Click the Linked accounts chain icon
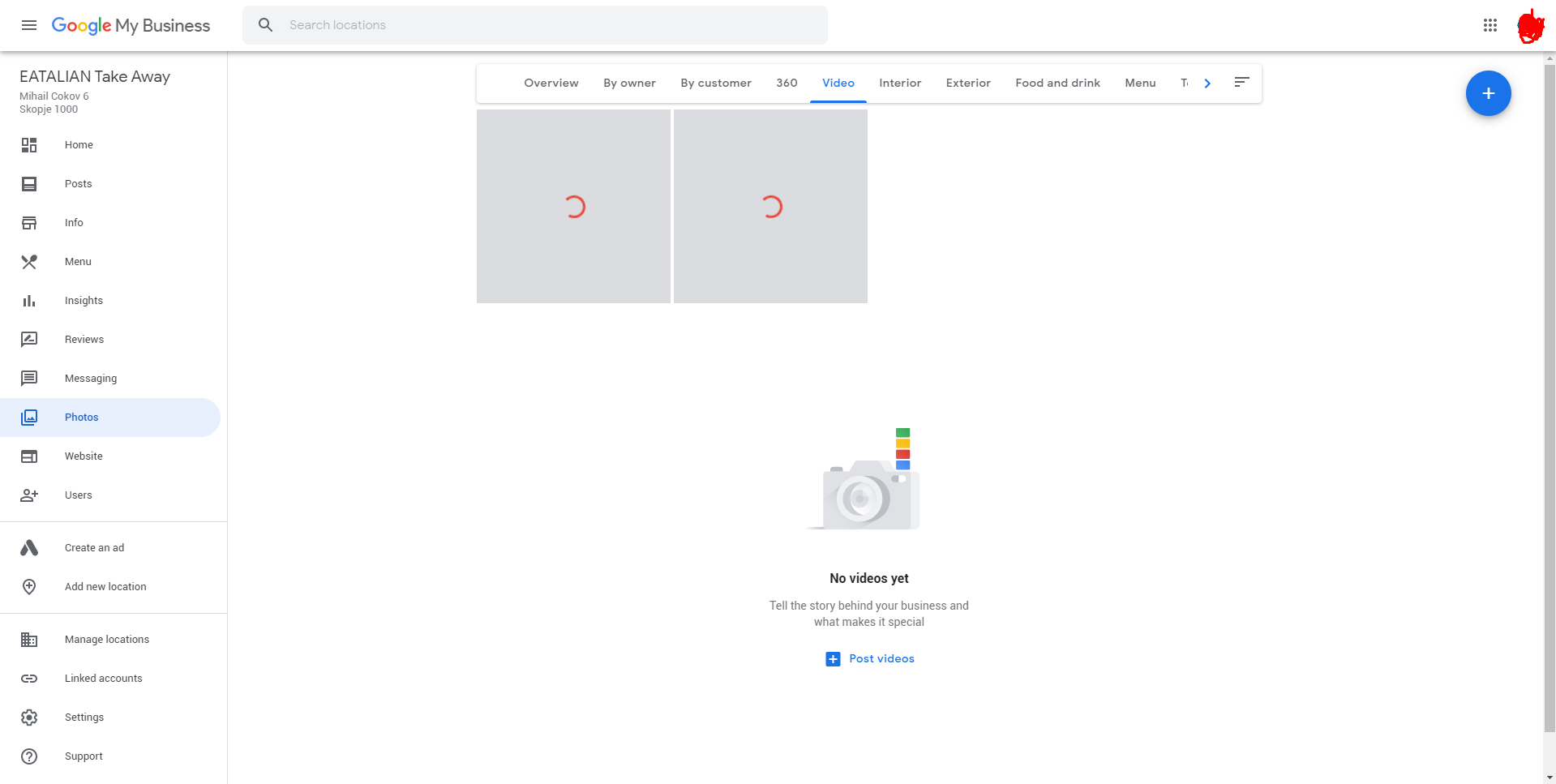The height and width of the screenshot is (784, 1556). point(29,679)
